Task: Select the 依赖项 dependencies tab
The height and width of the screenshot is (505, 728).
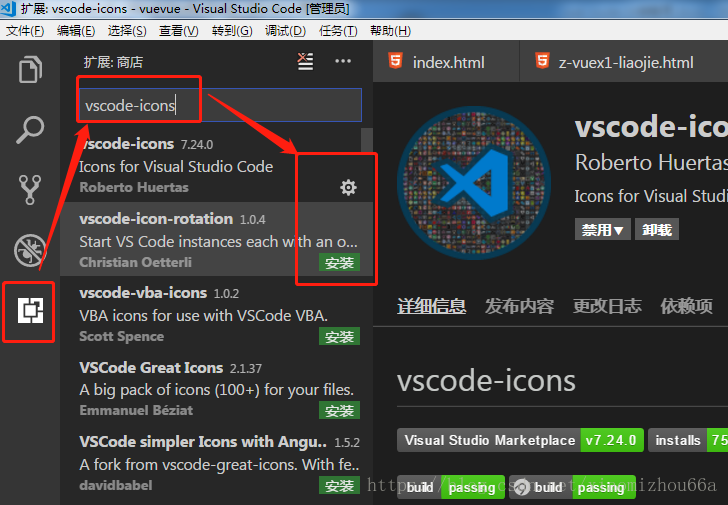Action: [687, 306]
